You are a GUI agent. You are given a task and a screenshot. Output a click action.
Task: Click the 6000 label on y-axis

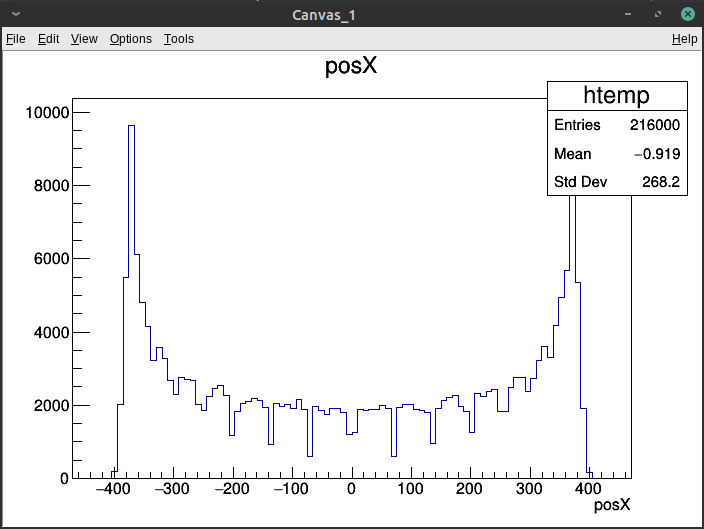(x=51, y=259)
